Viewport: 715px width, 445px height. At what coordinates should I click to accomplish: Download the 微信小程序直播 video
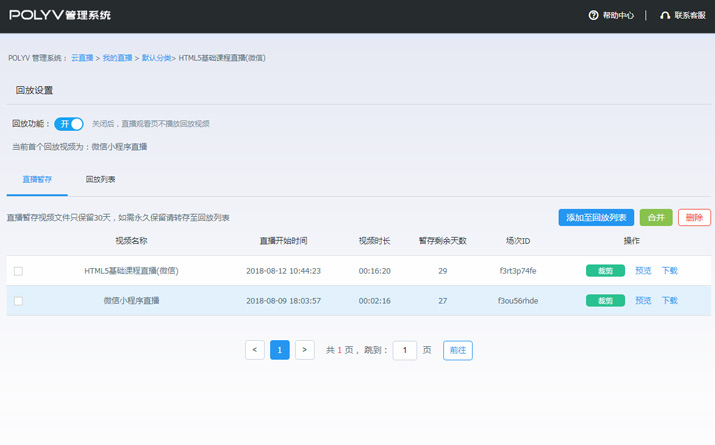pyautogui.click(x=669, y=301)
